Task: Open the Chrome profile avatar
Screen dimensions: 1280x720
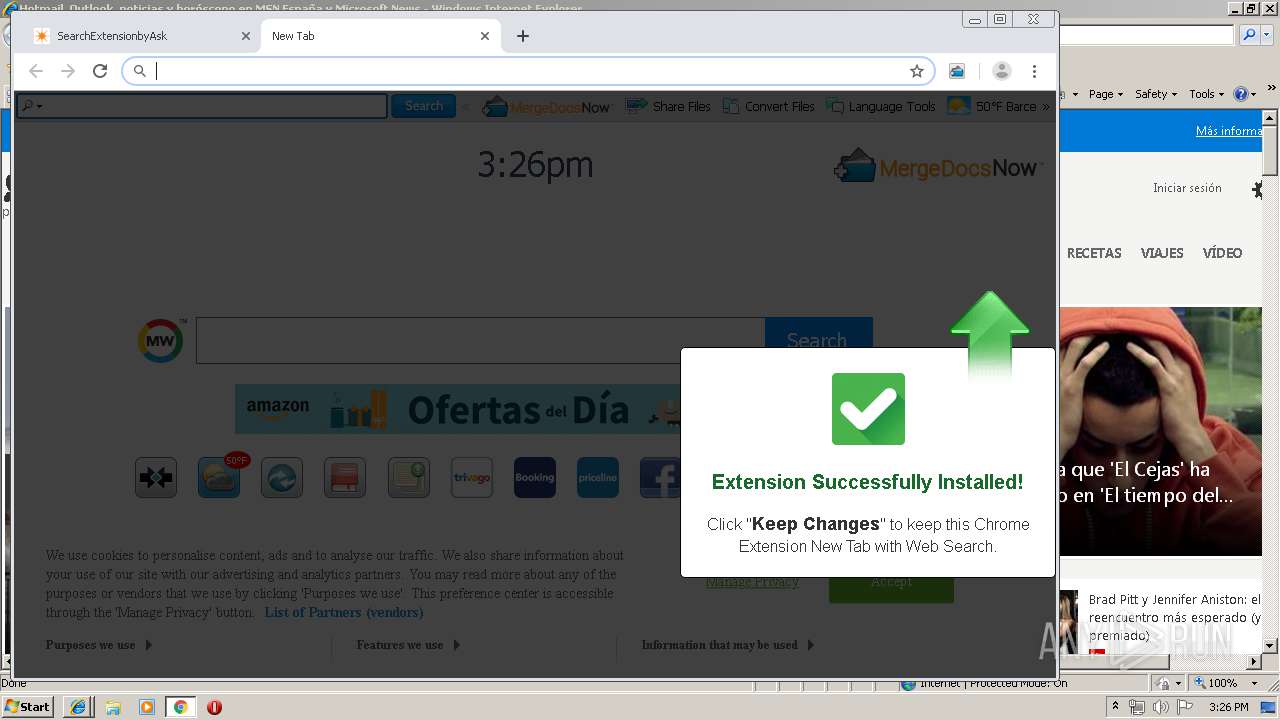Action: 1001,71
